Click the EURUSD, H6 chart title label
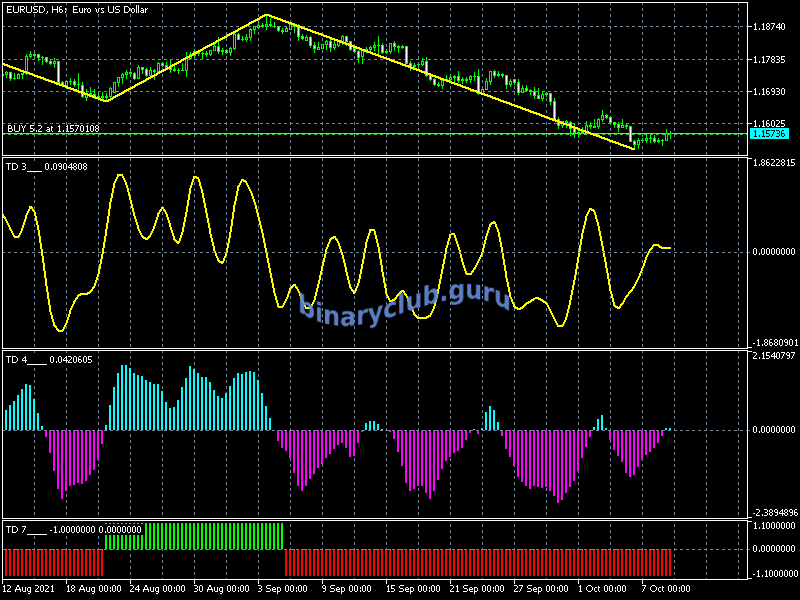800x600 pixels. [76, 9]
